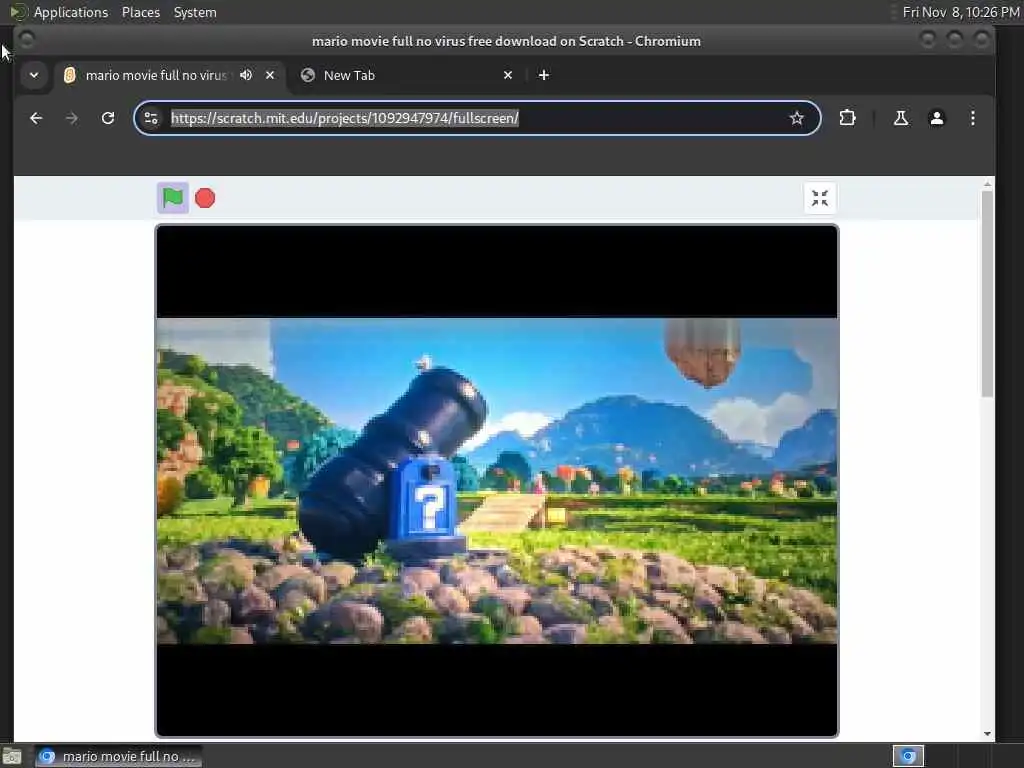Open site information icon in address bar
The height and width of the screenshot is (768, 1024).
pyautogui.click(x=151, y=118)
